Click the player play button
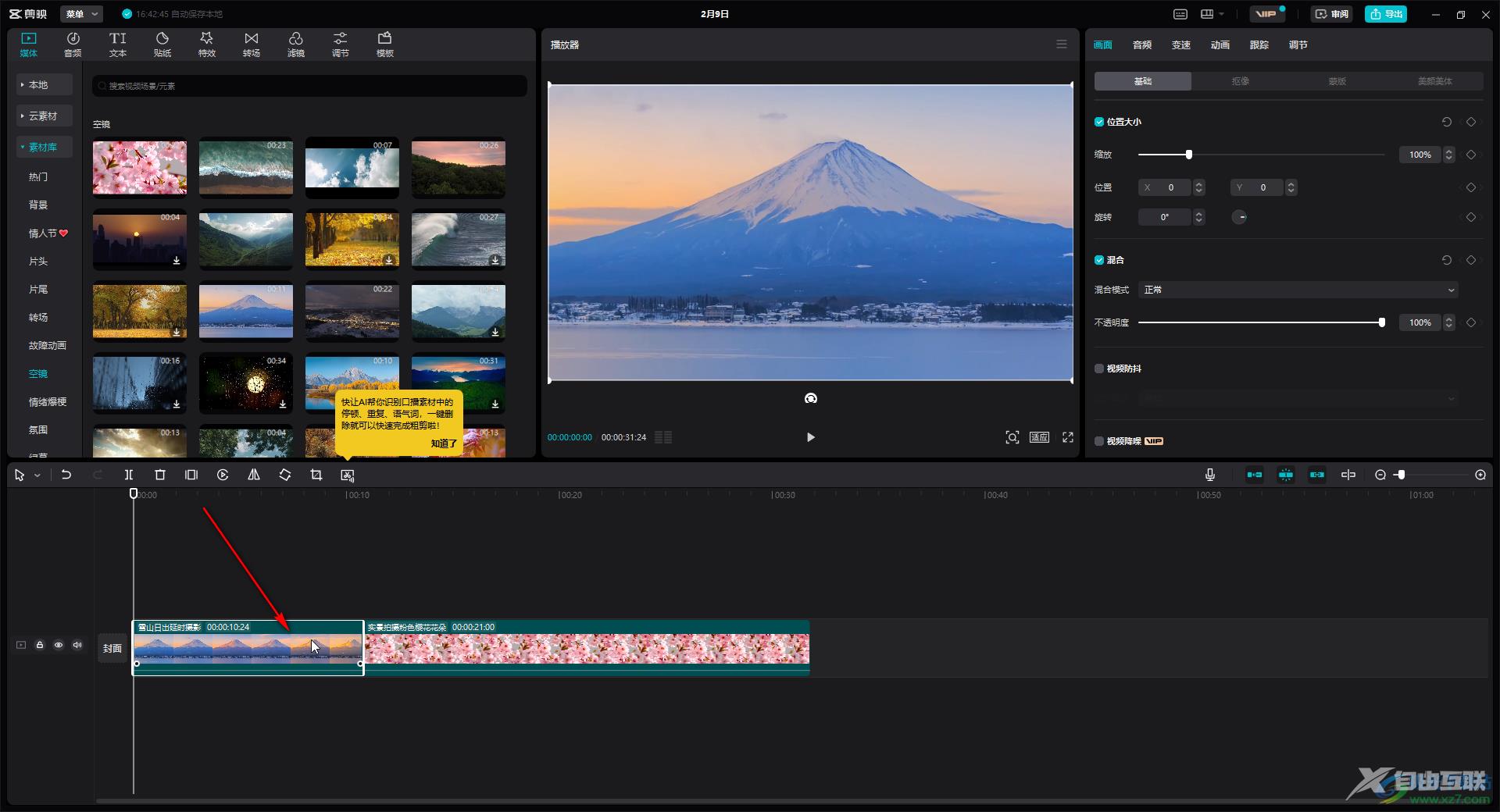 tap(810, 437)
